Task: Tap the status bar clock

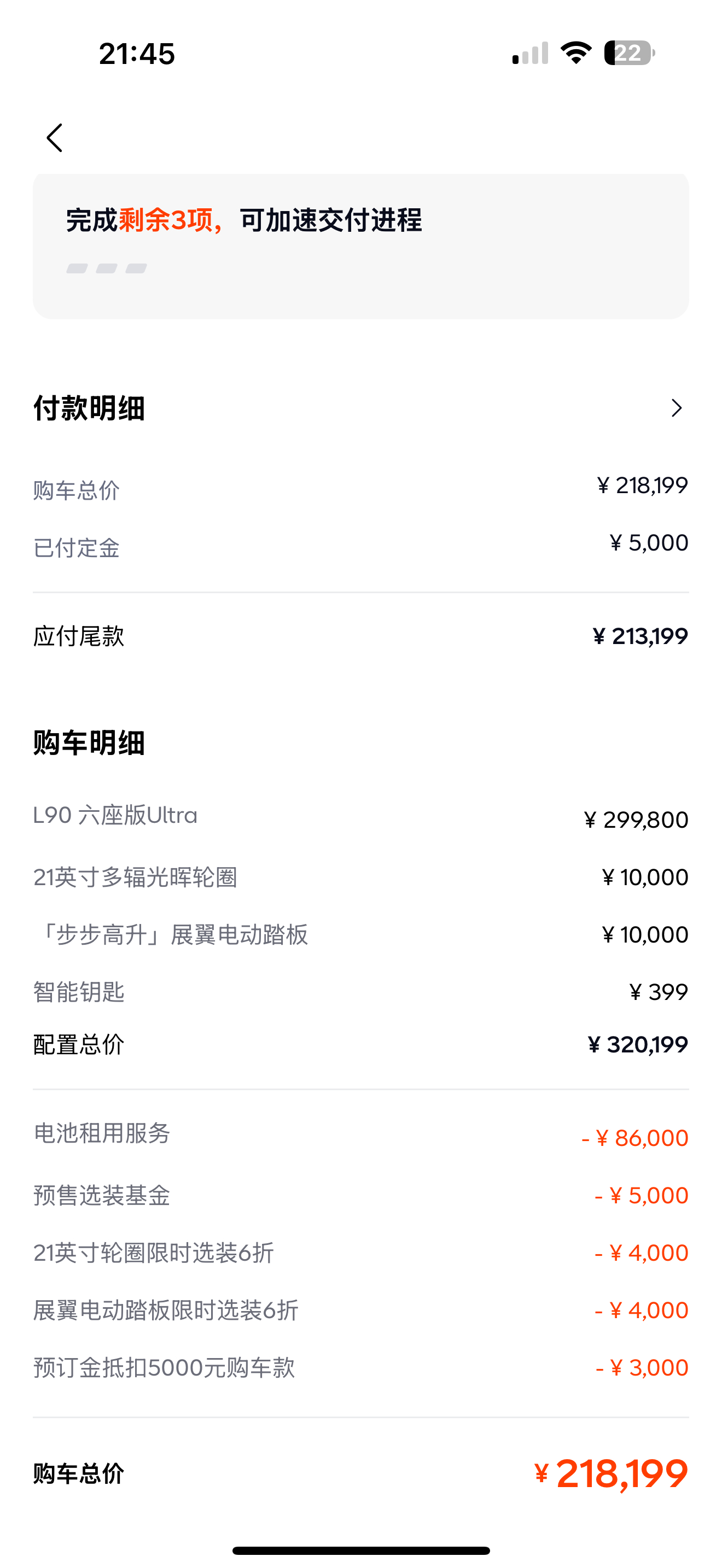Action: tap(137, 54)
